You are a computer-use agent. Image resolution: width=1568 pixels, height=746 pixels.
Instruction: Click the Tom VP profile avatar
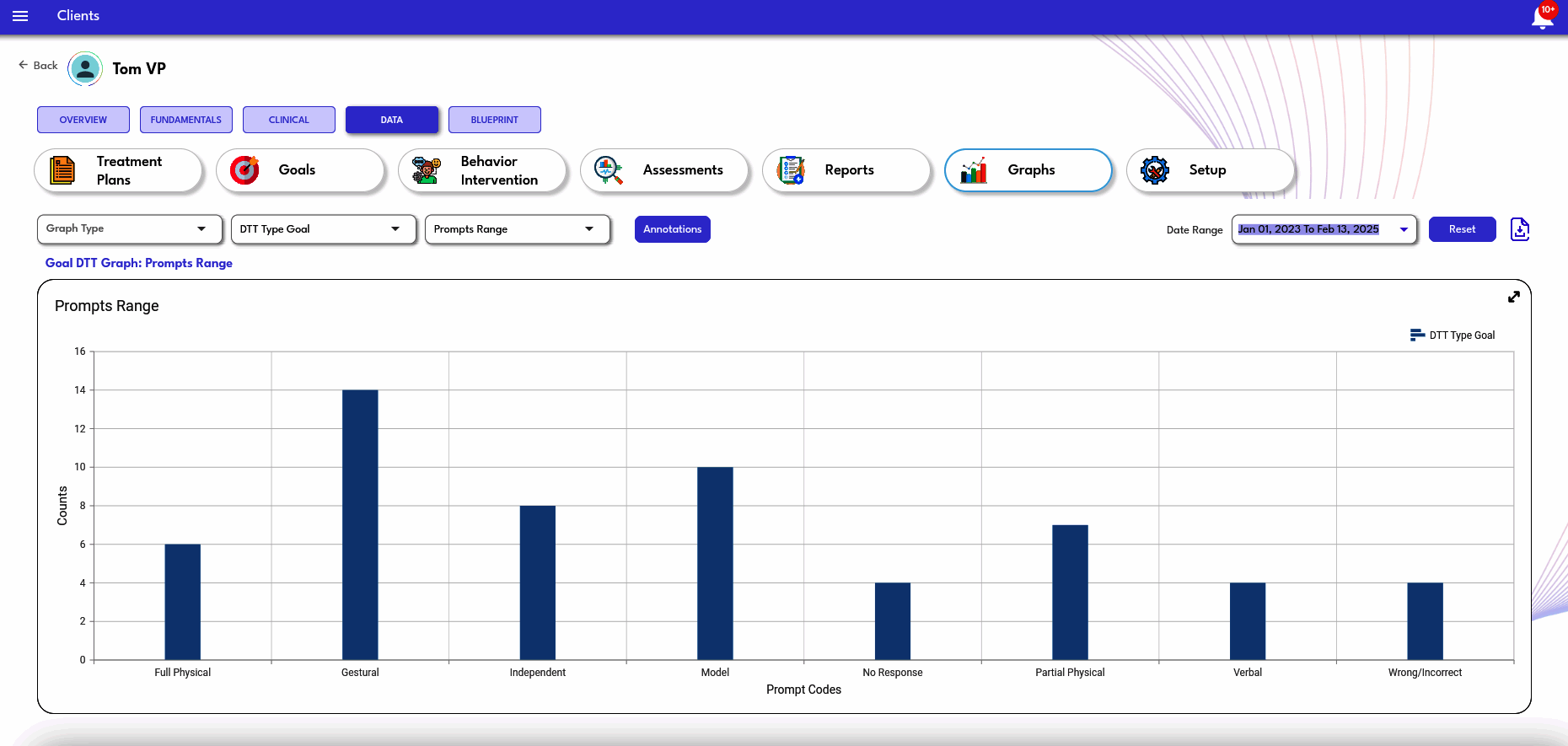(x=85, y=69)
